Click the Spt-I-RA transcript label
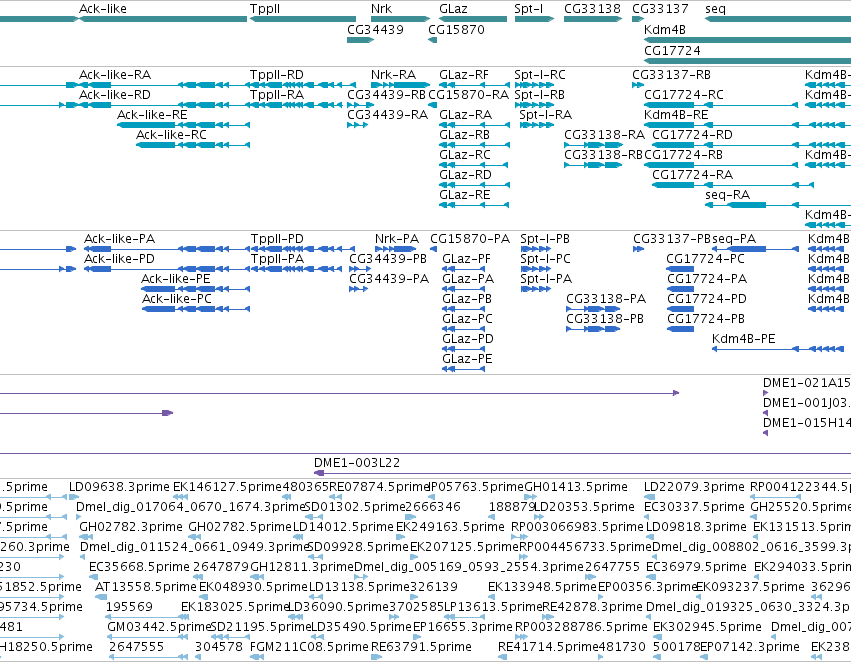 click(x=545, y=114)
